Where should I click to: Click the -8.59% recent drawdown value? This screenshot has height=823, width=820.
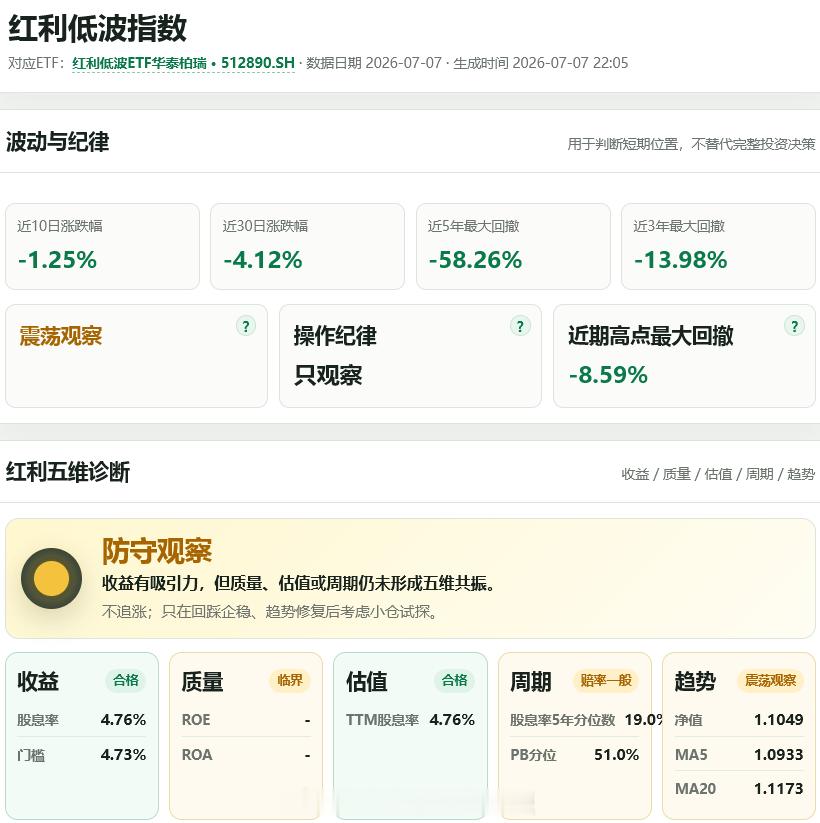click(x=608, y=375)
